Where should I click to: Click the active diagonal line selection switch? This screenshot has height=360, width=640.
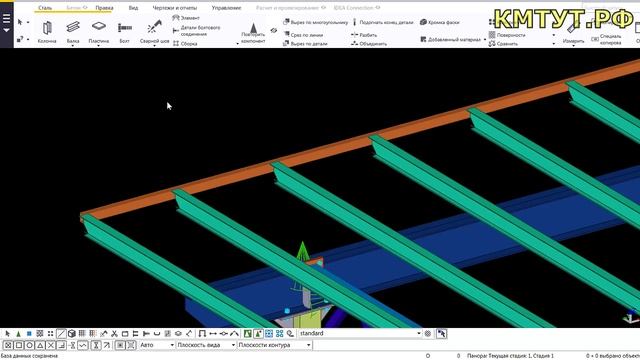click(61, 334)
